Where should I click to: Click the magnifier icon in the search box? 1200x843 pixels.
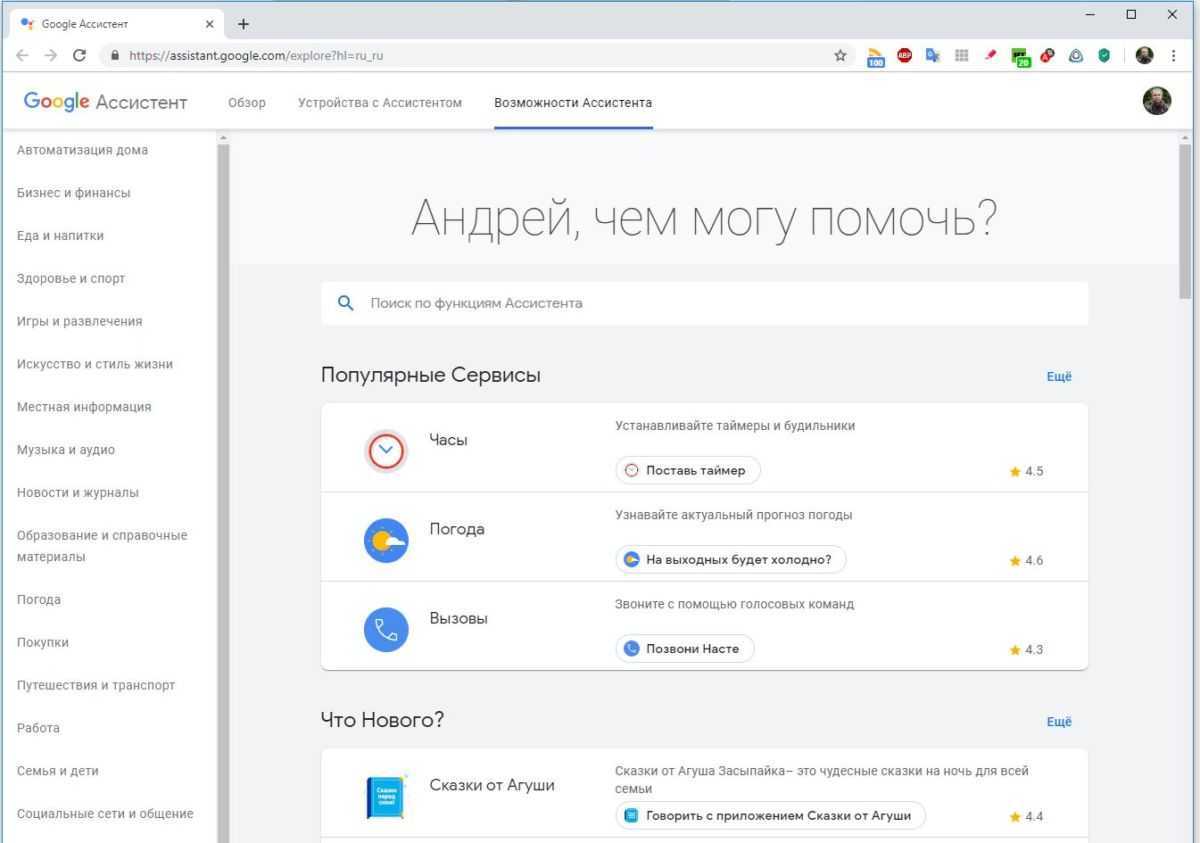[346, 303]
